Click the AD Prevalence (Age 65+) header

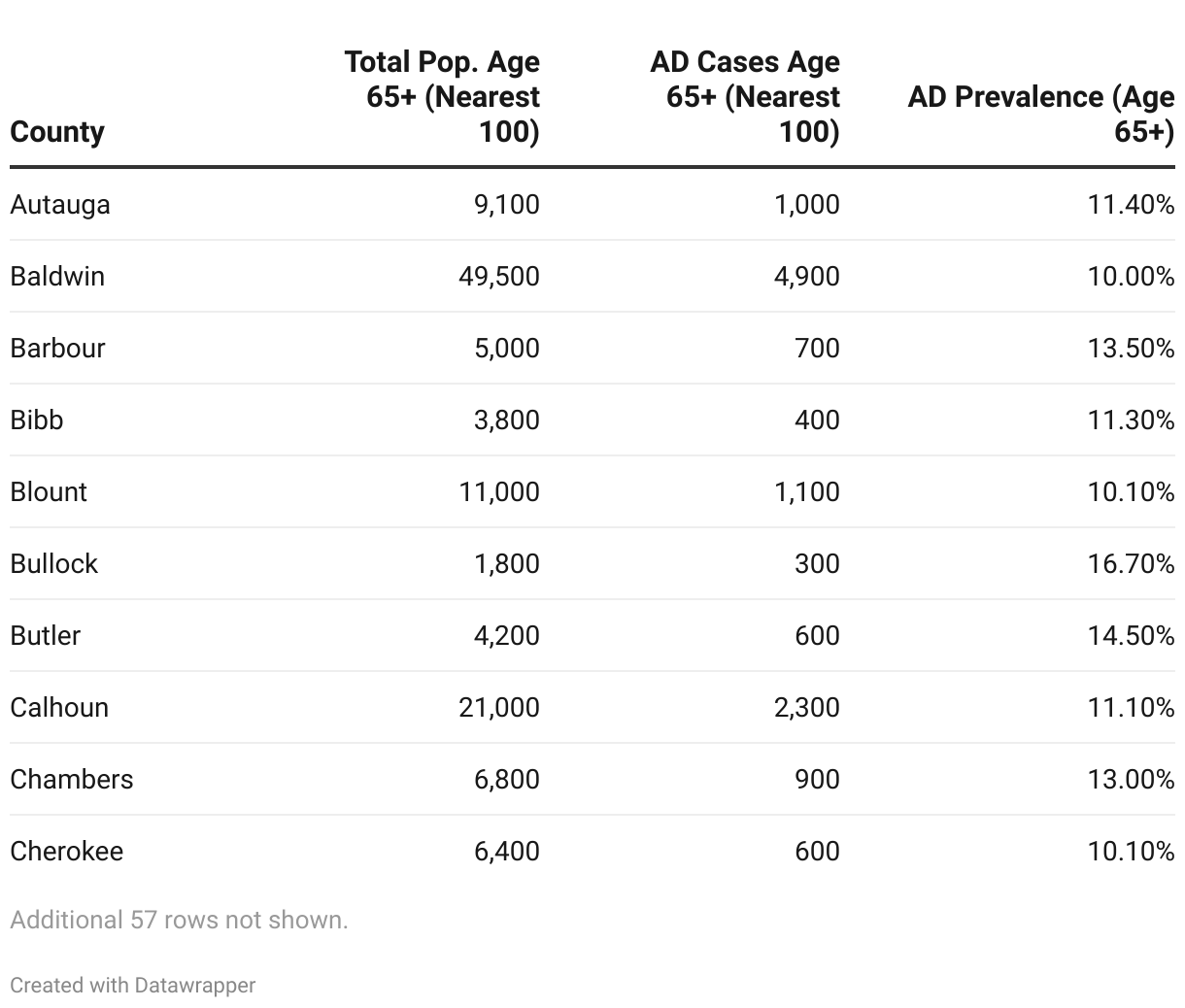click(1040, 114)
